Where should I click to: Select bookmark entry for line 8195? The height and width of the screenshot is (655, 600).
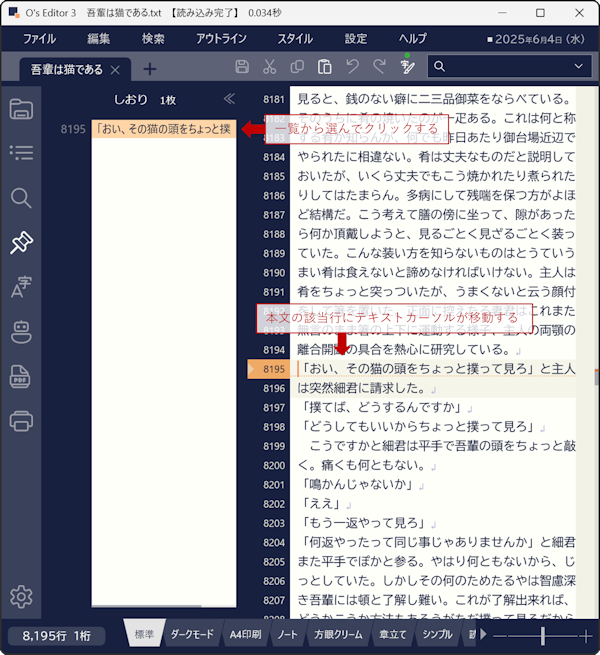(x=163, y=129)
